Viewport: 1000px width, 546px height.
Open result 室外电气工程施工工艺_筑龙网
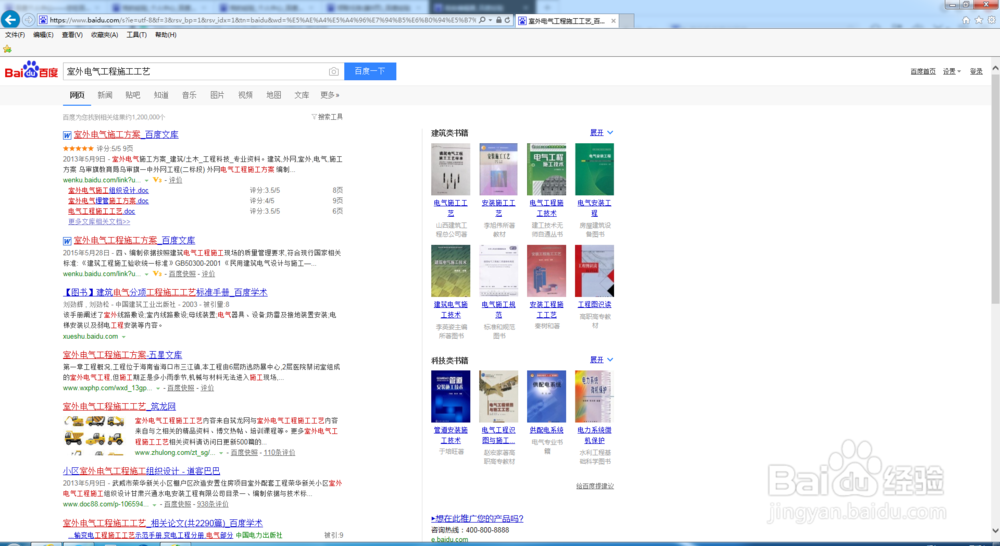coord(119,406)
